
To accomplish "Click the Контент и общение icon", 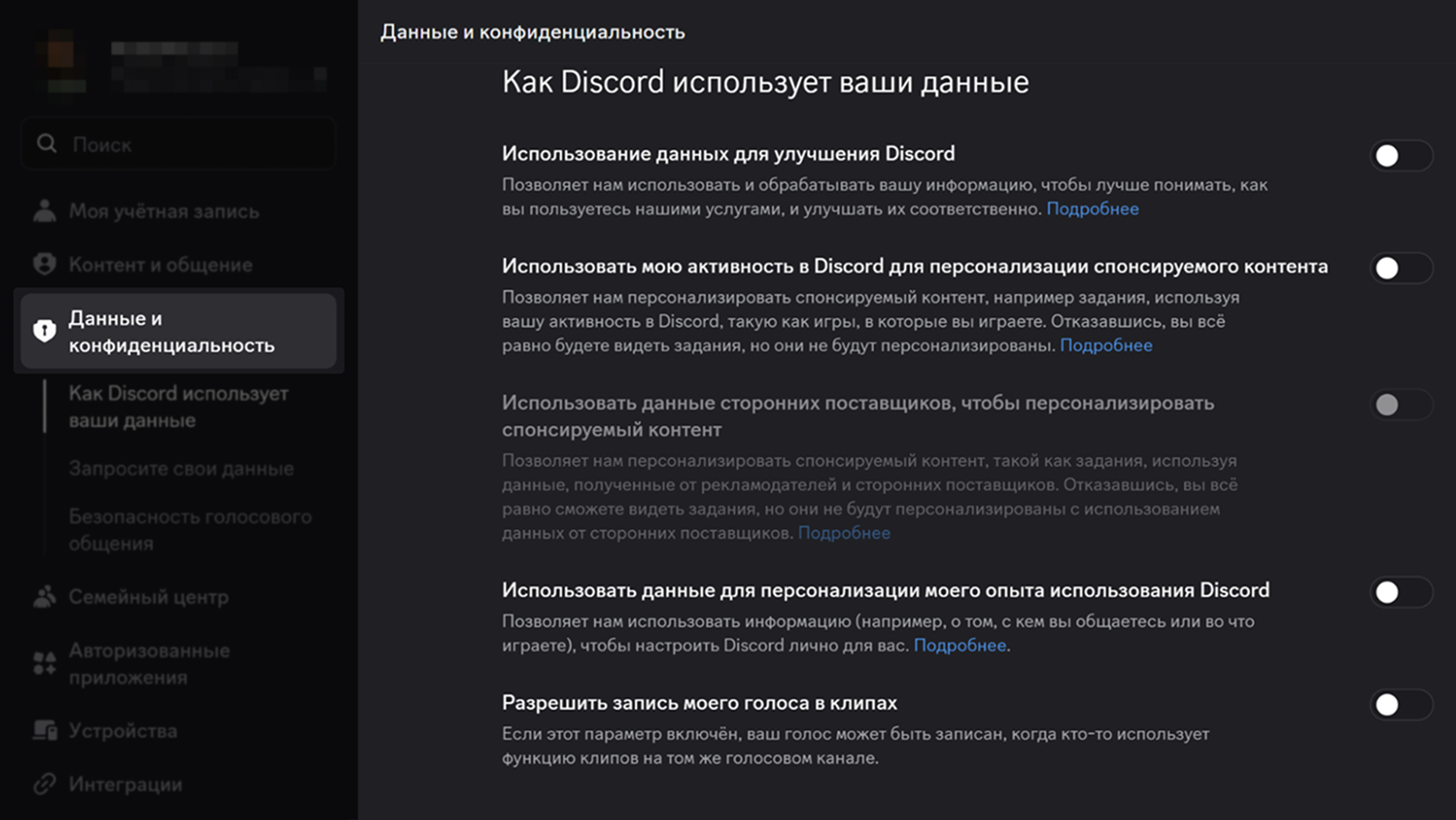I will point(44,264).
